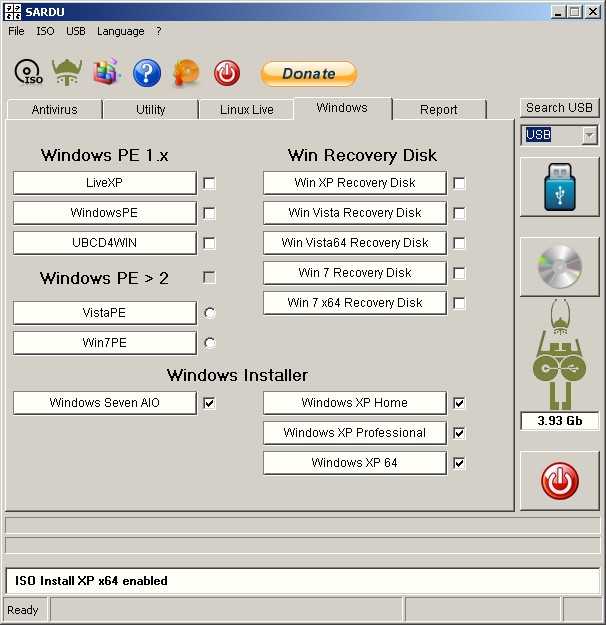The height and width of the screenshot is (625, 606).
Task: Check the Win 7 x64 Recovery Disk checkbox
Action: pos(459,303)
